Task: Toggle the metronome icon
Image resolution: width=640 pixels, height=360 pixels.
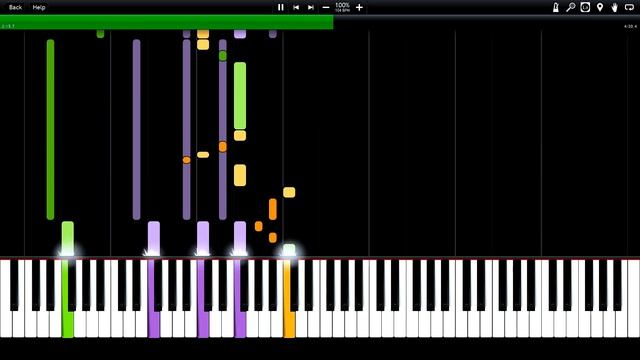Action: [x=556, y=7]
